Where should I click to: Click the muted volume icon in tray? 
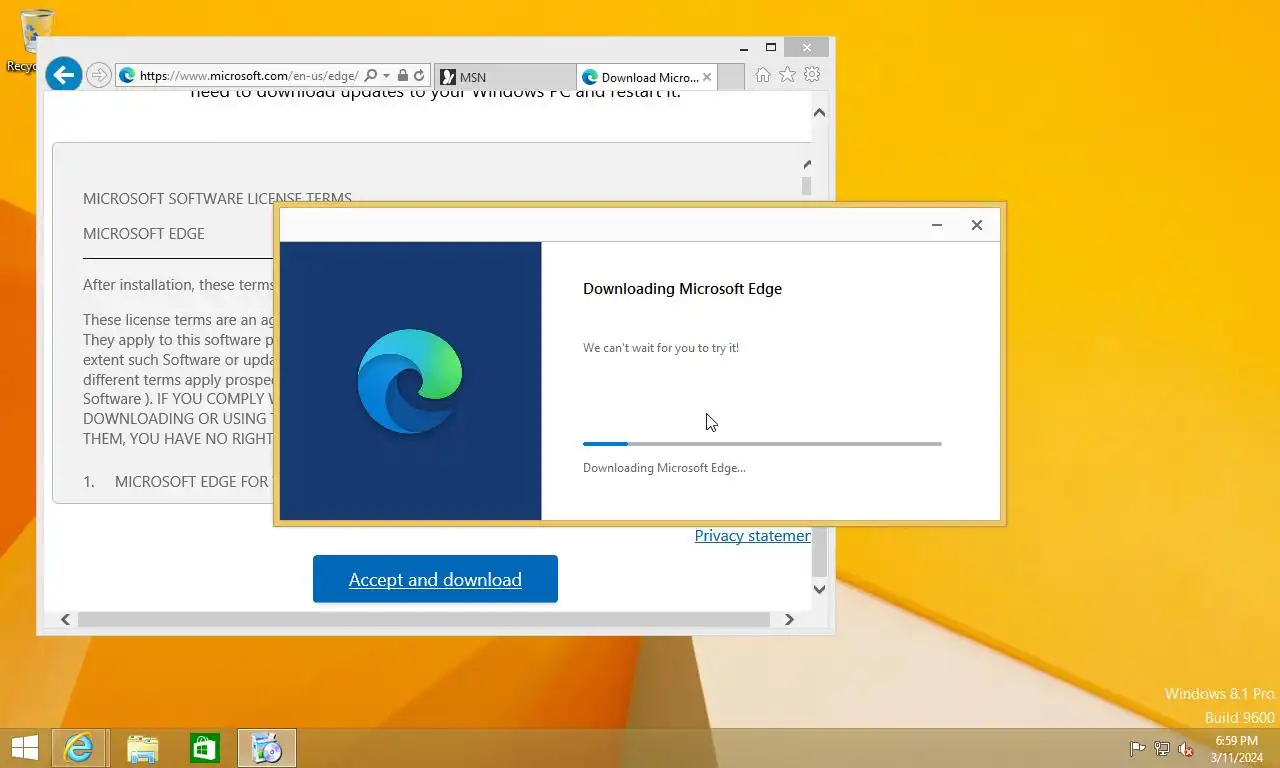(1186, 749)
